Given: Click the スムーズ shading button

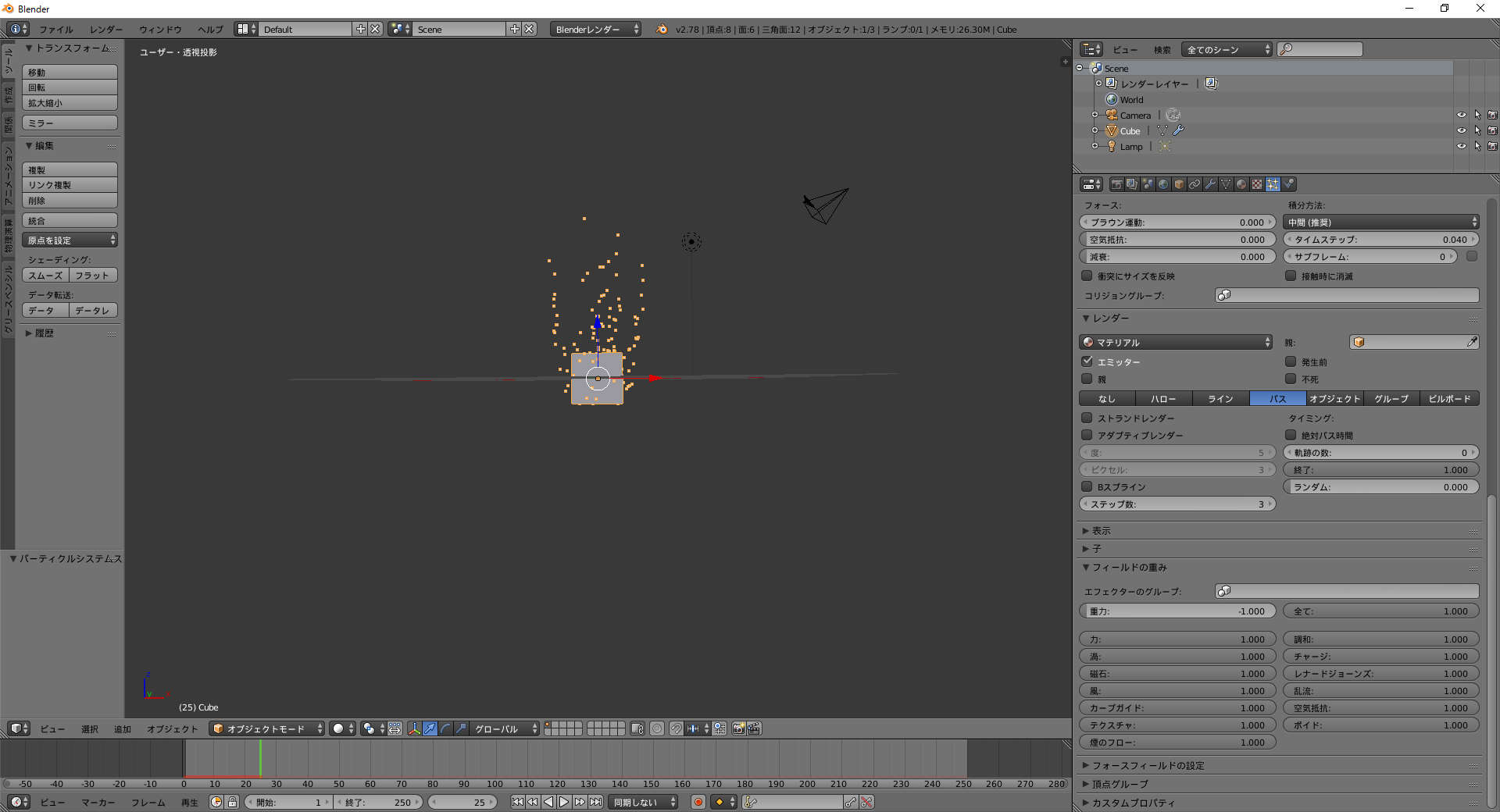Looking at the screenshot, I should 45,275.
